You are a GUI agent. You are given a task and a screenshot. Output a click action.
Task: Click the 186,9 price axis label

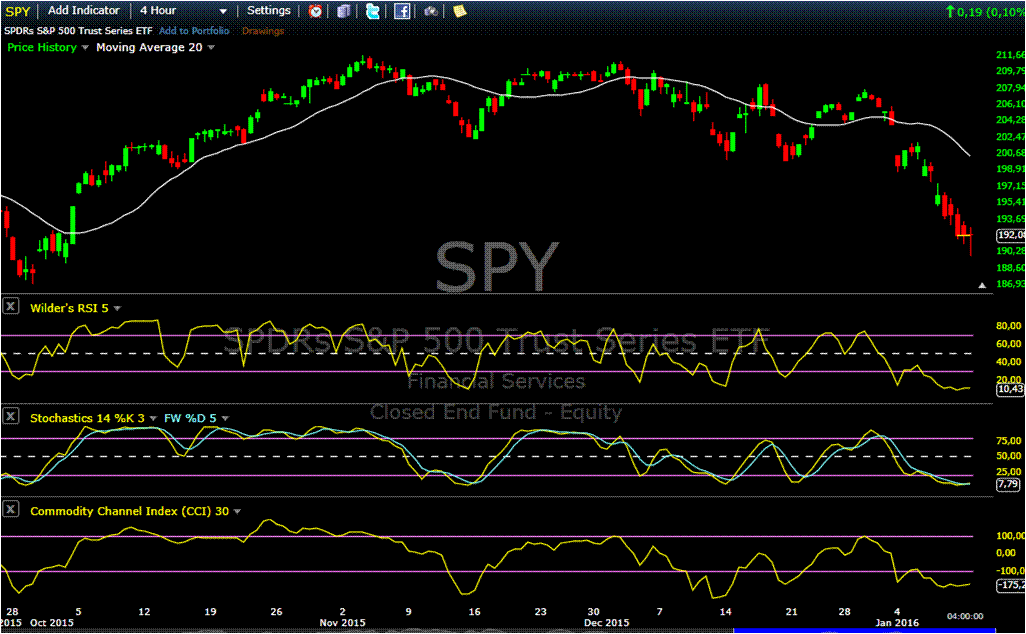(x=1010, y=283)
